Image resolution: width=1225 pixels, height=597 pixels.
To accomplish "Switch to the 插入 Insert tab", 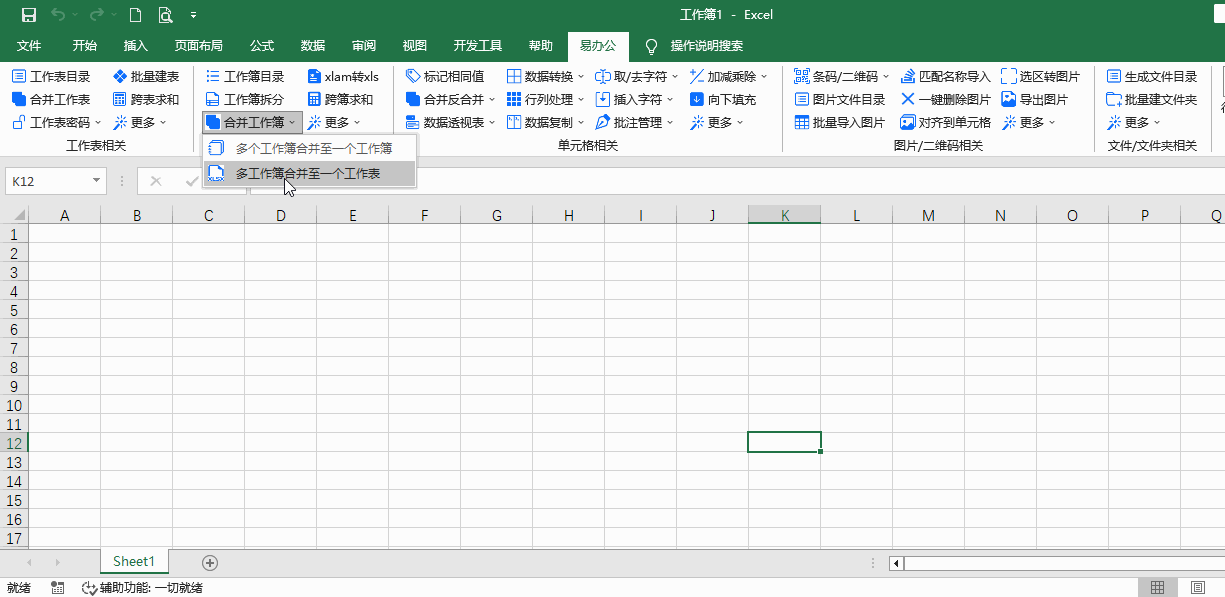I will [136, 46].
